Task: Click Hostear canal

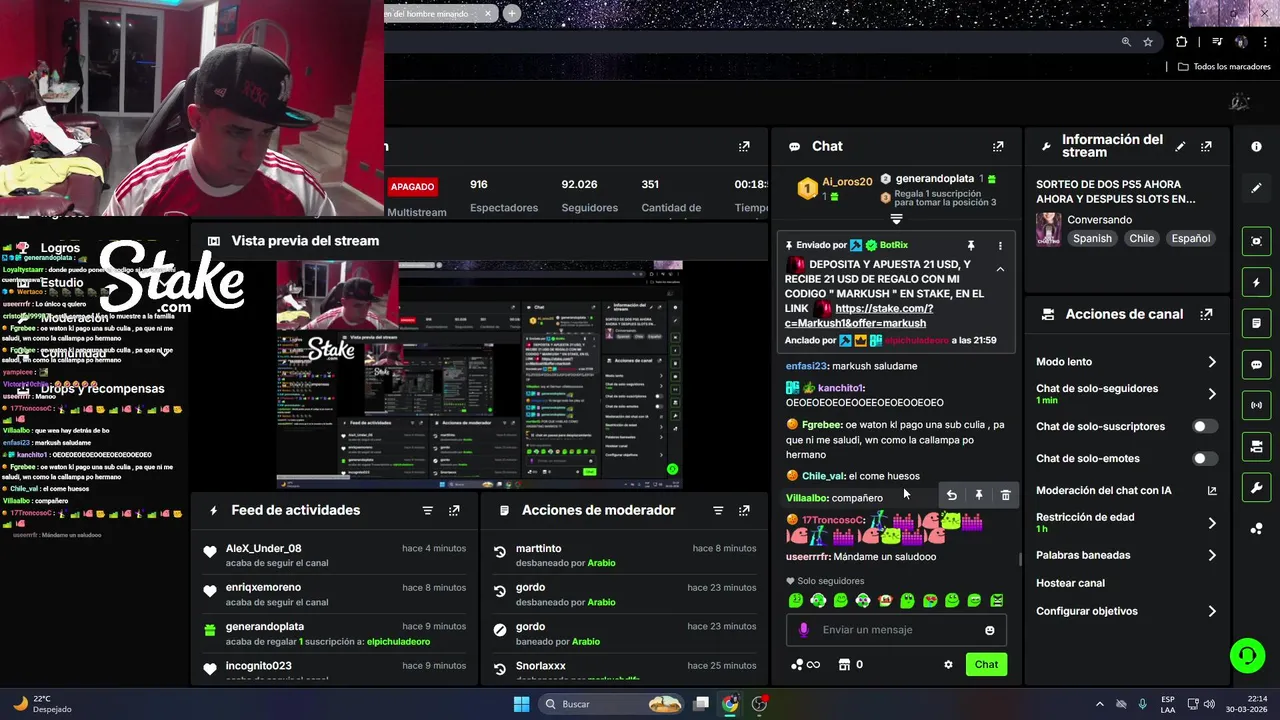Action: coord(1070,583)
